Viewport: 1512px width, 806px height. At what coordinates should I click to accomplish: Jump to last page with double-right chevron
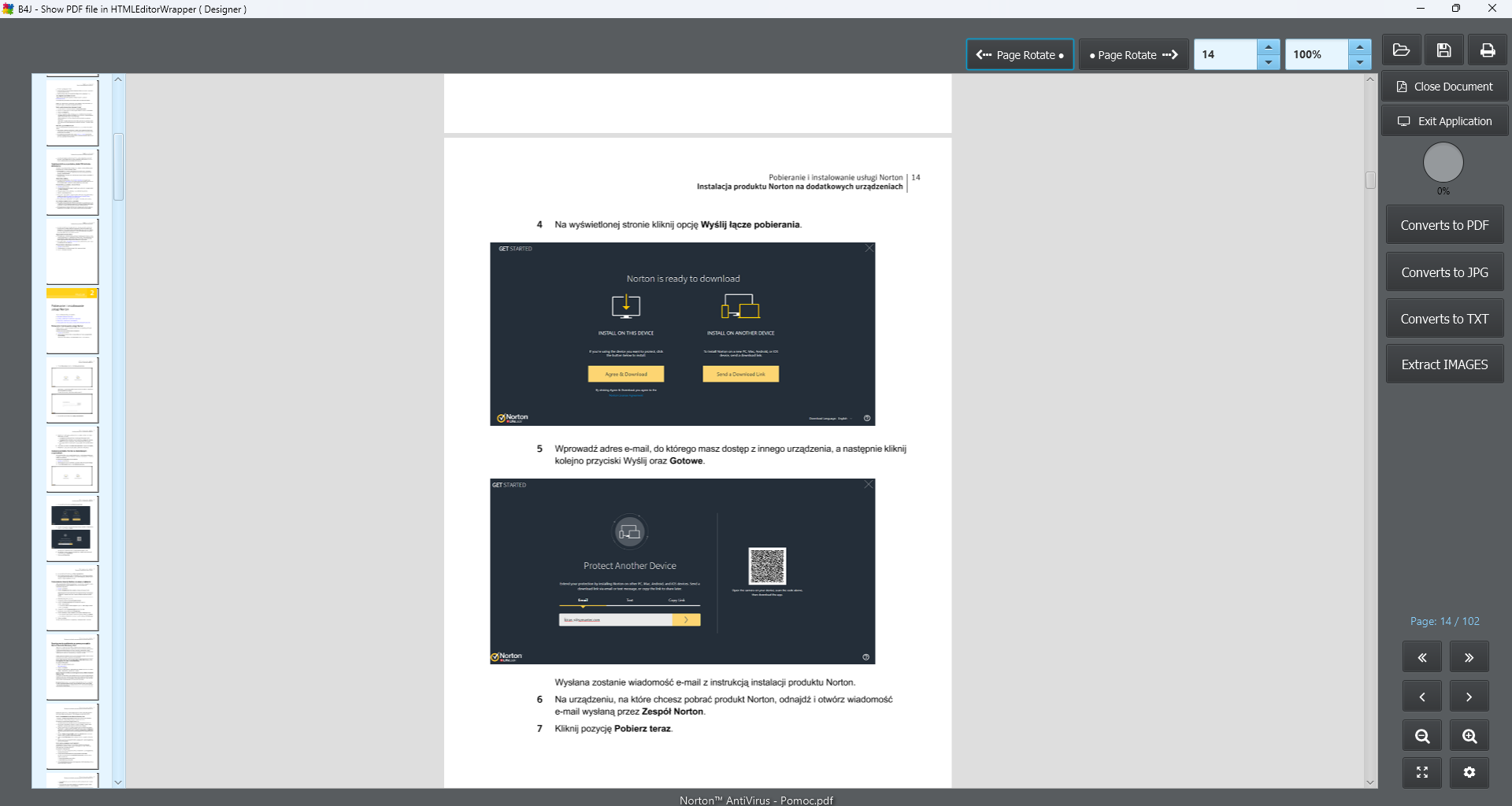pyautogui.click(x=1469, y=657)
